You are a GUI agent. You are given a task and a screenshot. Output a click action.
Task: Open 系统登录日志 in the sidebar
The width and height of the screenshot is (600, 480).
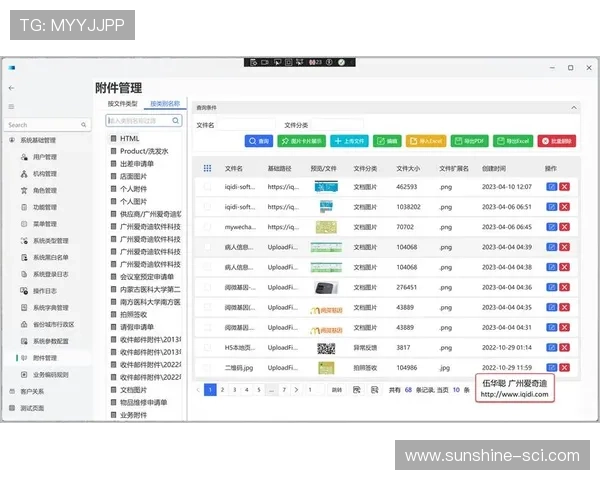point(51,274)
